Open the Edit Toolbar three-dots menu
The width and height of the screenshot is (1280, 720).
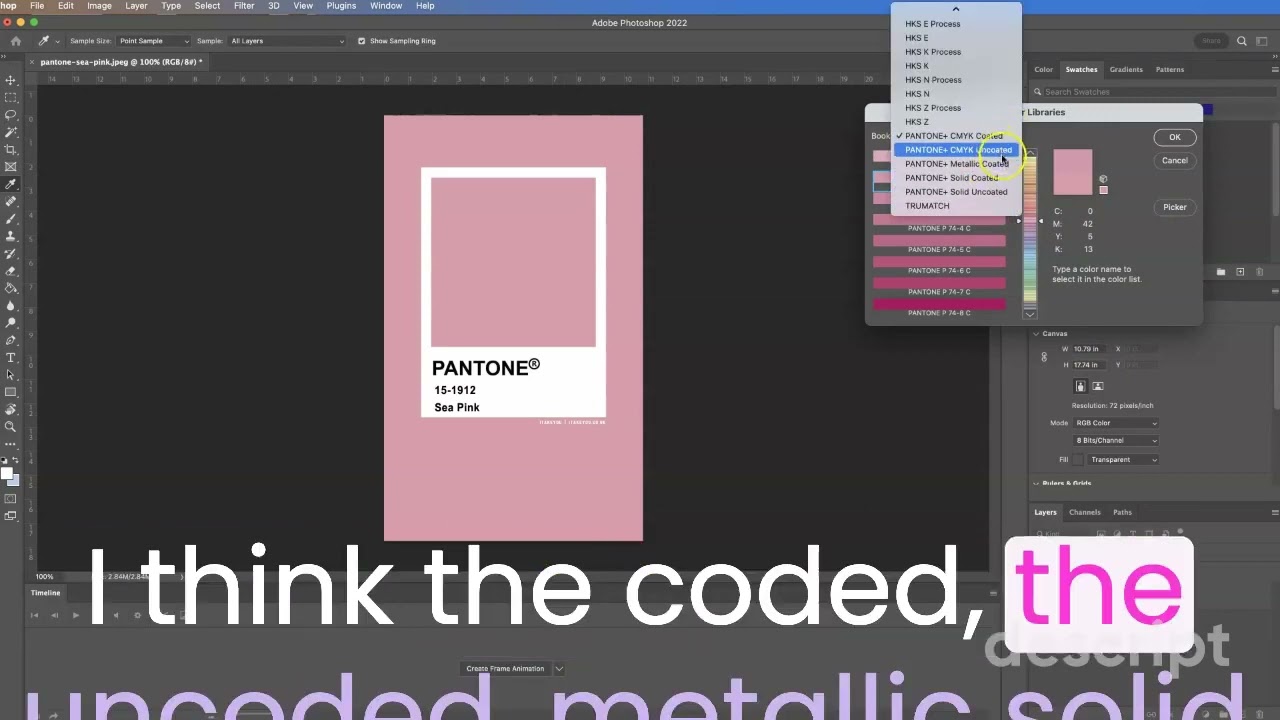click(x=11, y=444)
